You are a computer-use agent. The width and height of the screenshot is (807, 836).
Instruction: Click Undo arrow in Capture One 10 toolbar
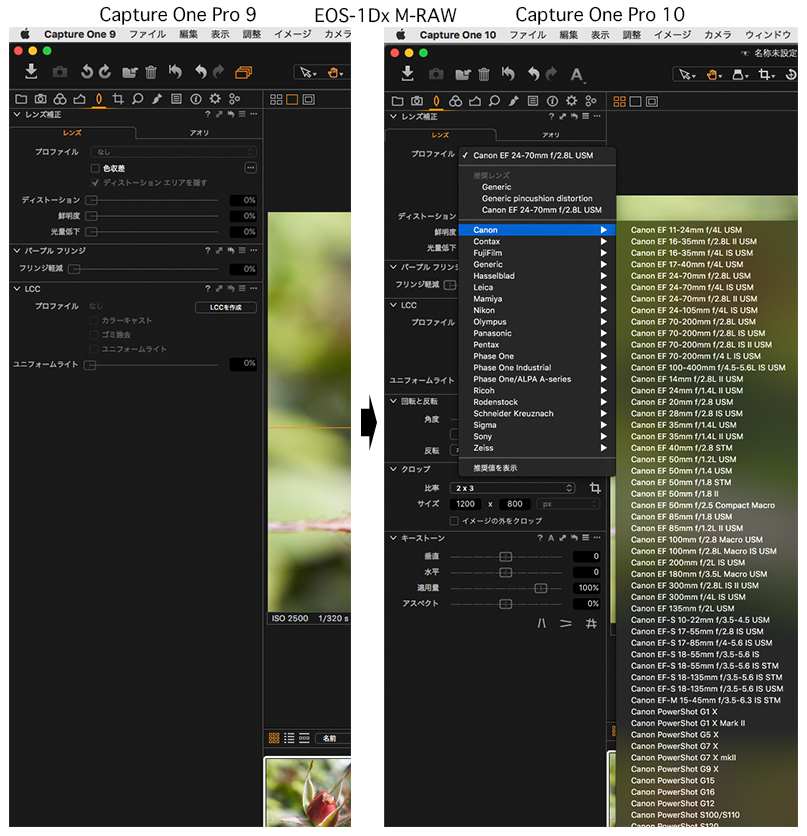[533, 74]
